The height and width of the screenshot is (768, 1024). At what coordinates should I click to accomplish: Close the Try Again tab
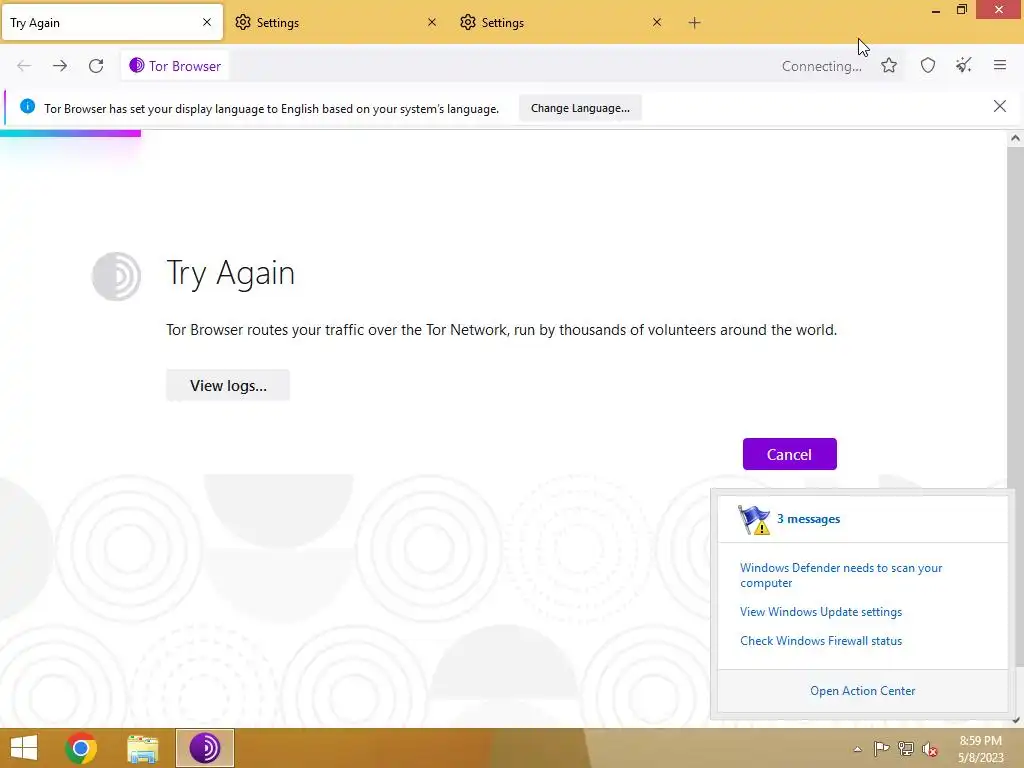[207, 22]
